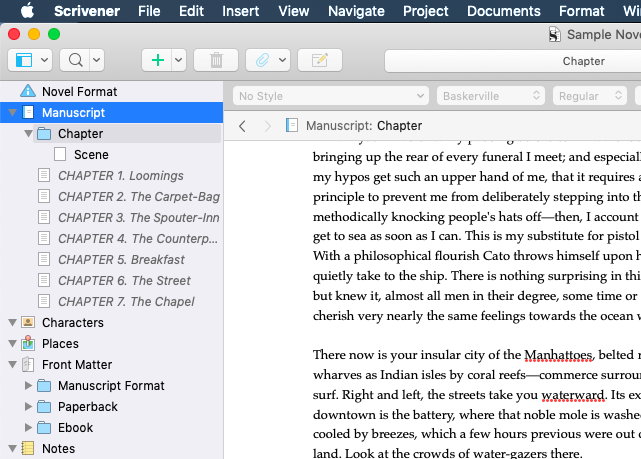Click the Ebook folder icon
Viewport: 641px width, 459px height.
click(44, 428)
